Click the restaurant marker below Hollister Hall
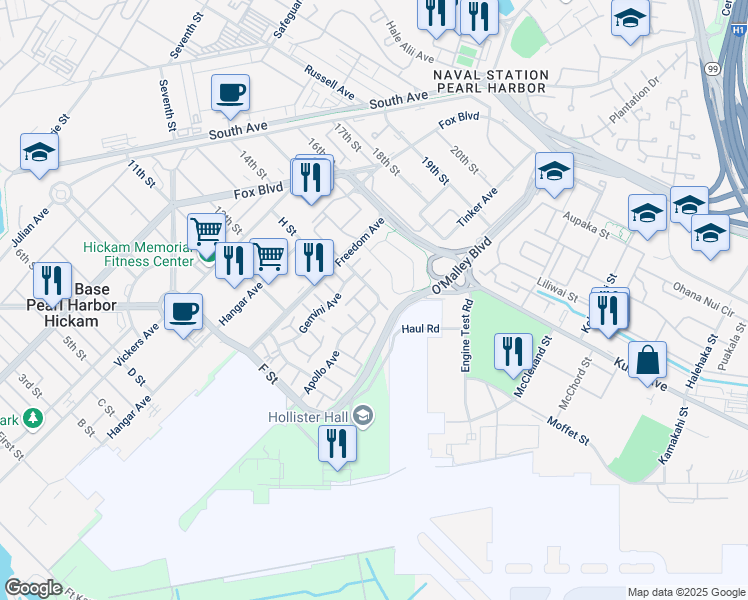This screenshot has width=748, height=600. [337, 446]
